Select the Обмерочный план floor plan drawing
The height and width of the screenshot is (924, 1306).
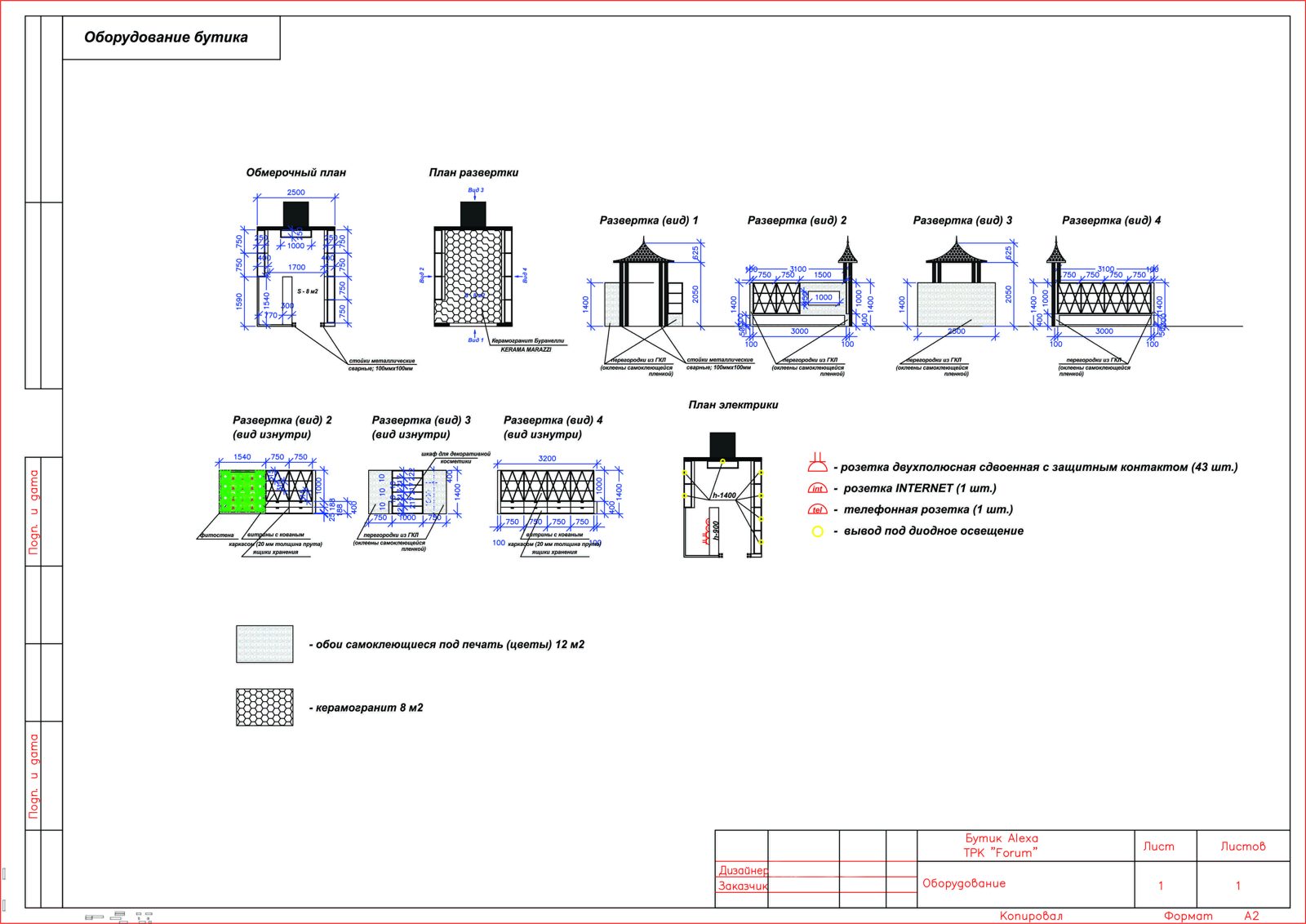295,264
